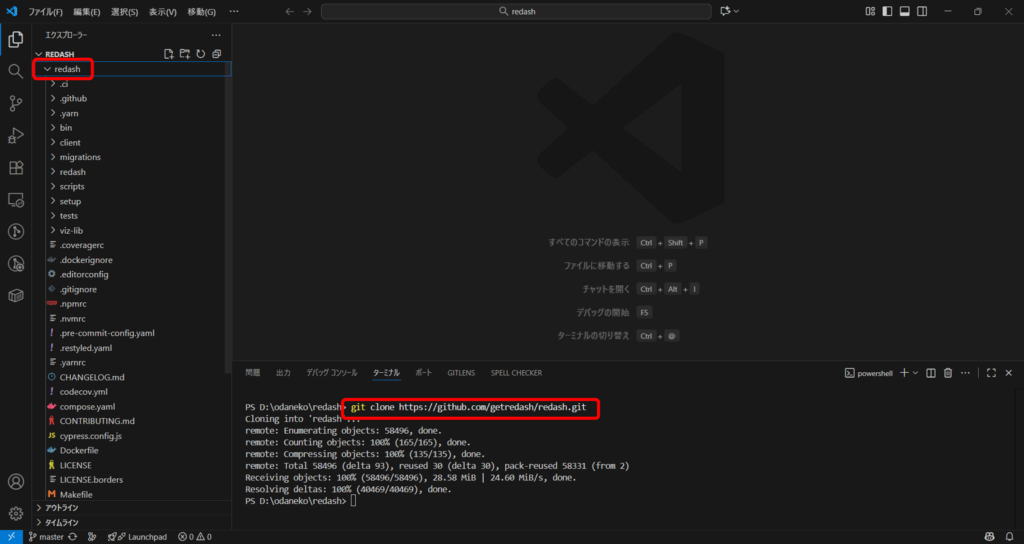Open the new terminal profile dropdown arrow

point(916,373)
